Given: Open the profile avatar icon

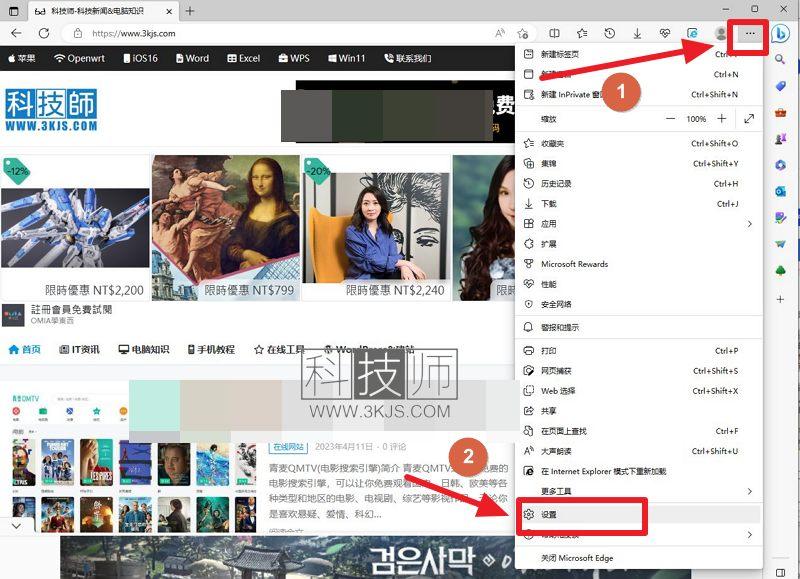Looking at the screenshot, I should click(x=720, y=33).
